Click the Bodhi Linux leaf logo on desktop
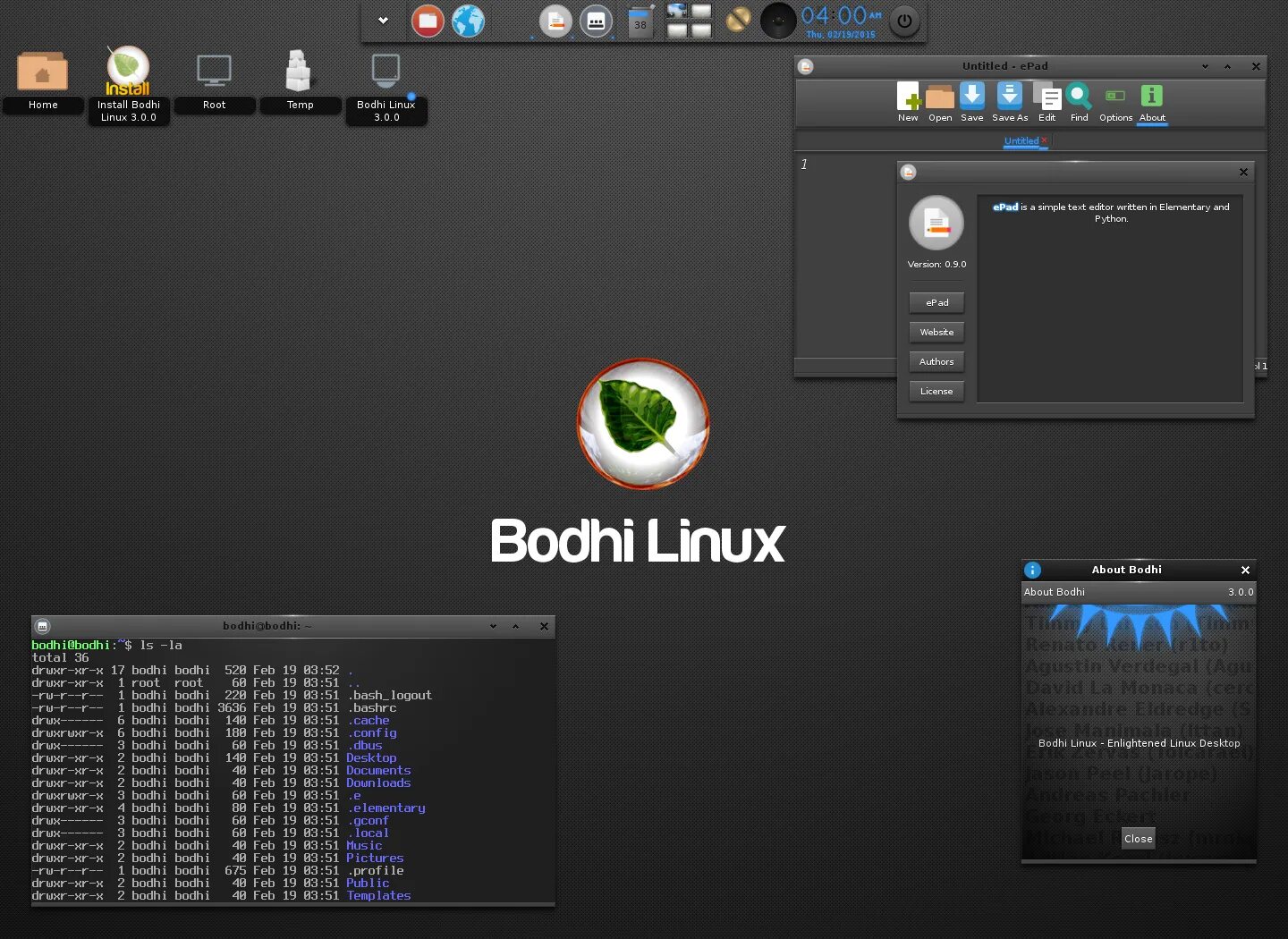 [643, 424]
